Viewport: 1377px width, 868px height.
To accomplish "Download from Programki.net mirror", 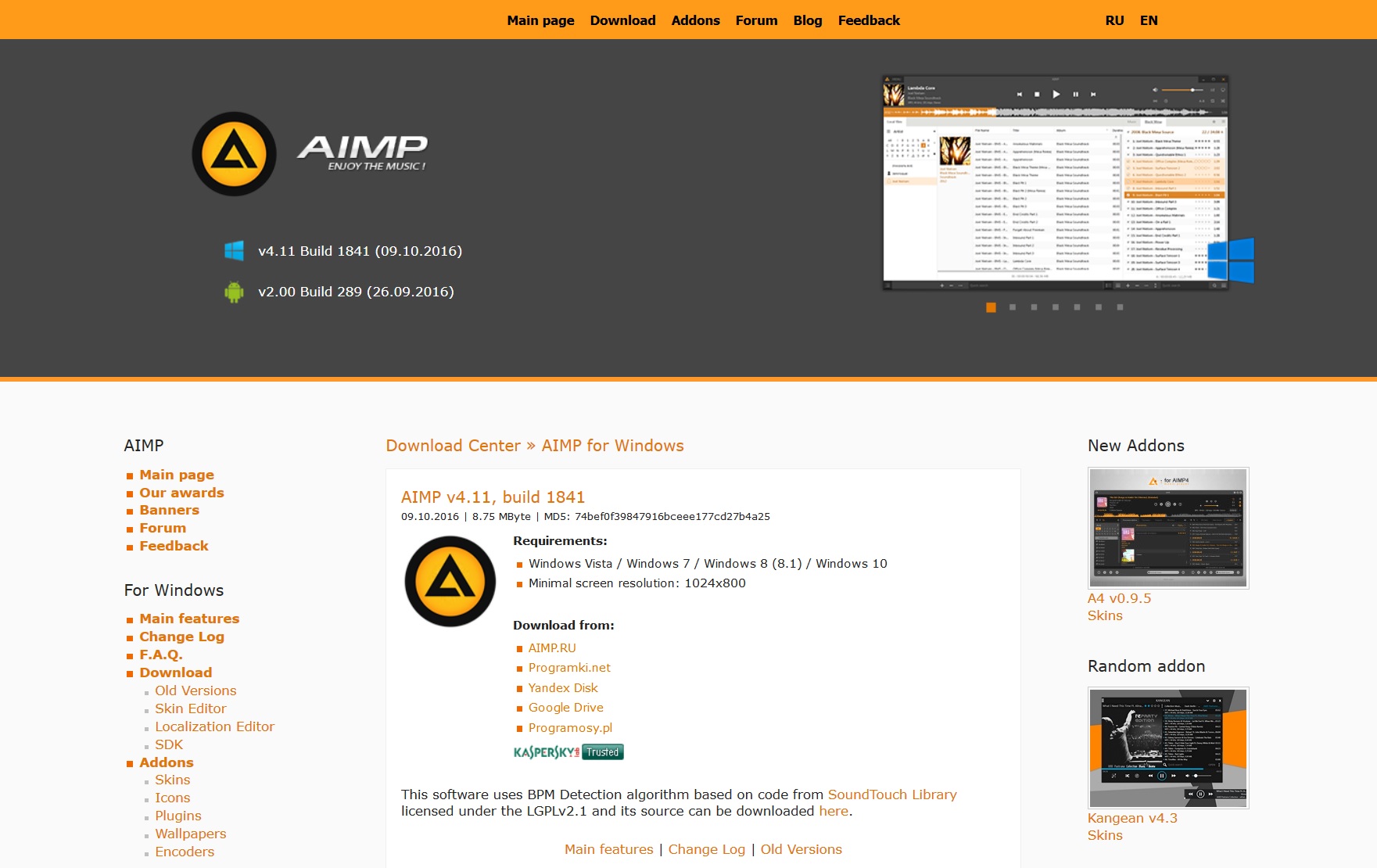I will pos(569,668).
